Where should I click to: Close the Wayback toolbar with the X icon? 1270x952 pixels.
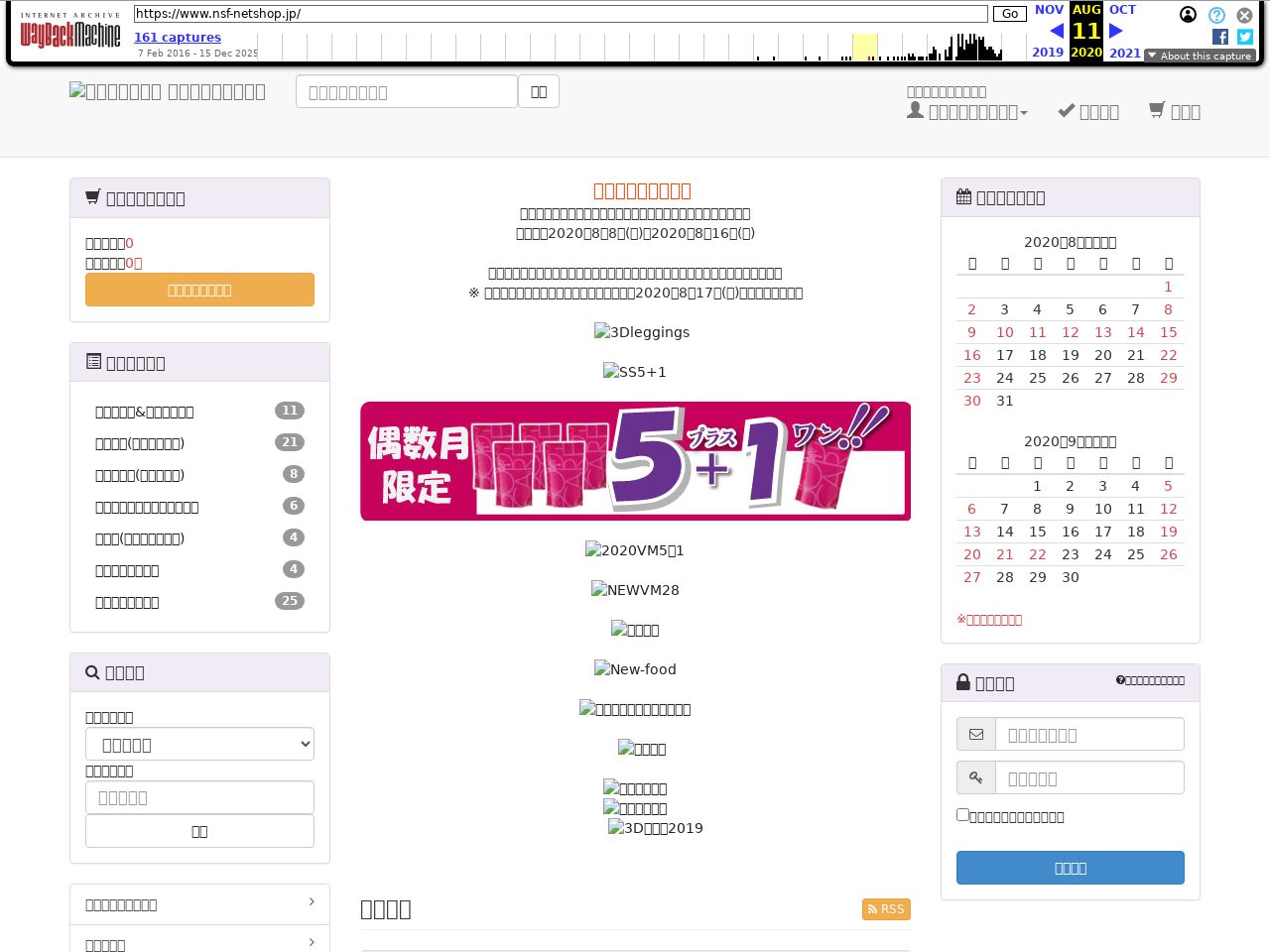click(1244, 15)
